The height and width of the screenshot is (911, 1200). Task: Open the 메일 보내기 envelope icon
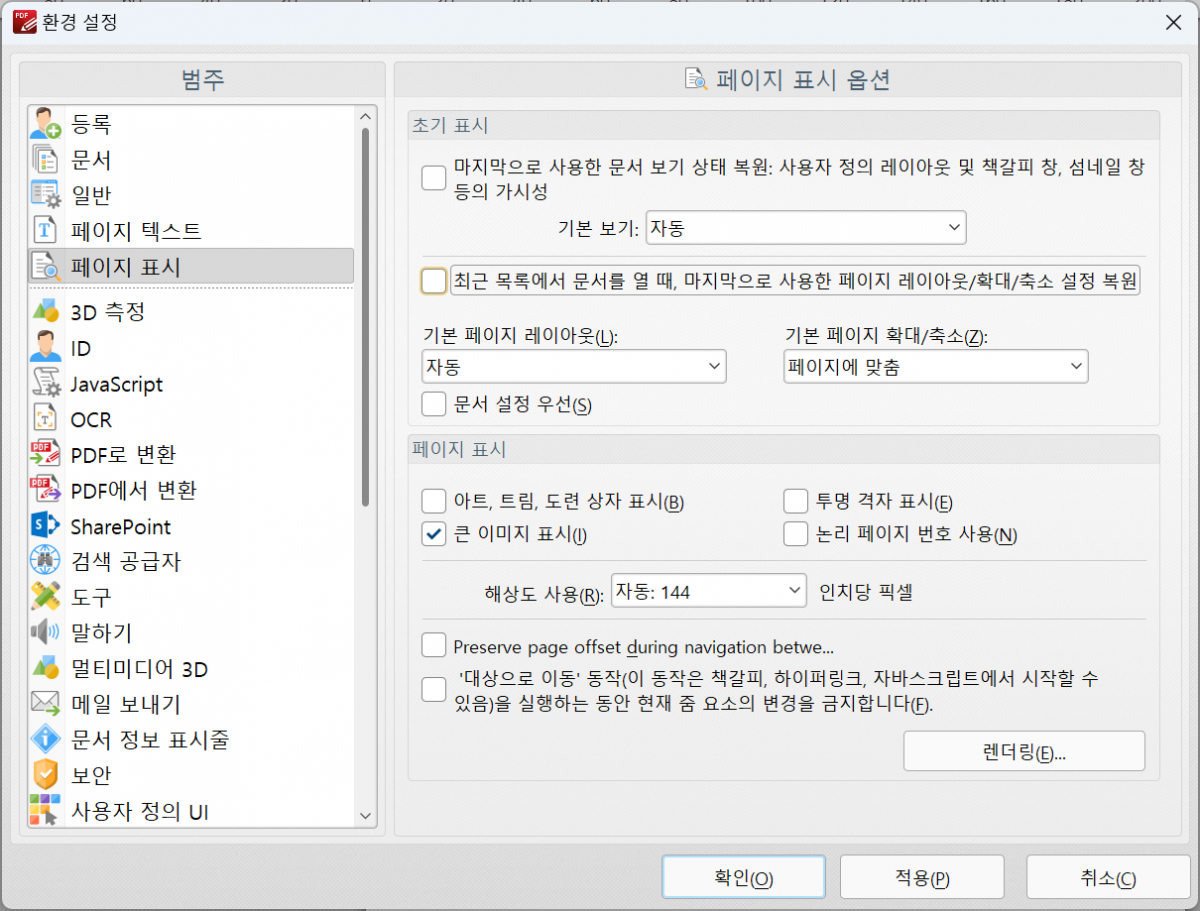45,704
